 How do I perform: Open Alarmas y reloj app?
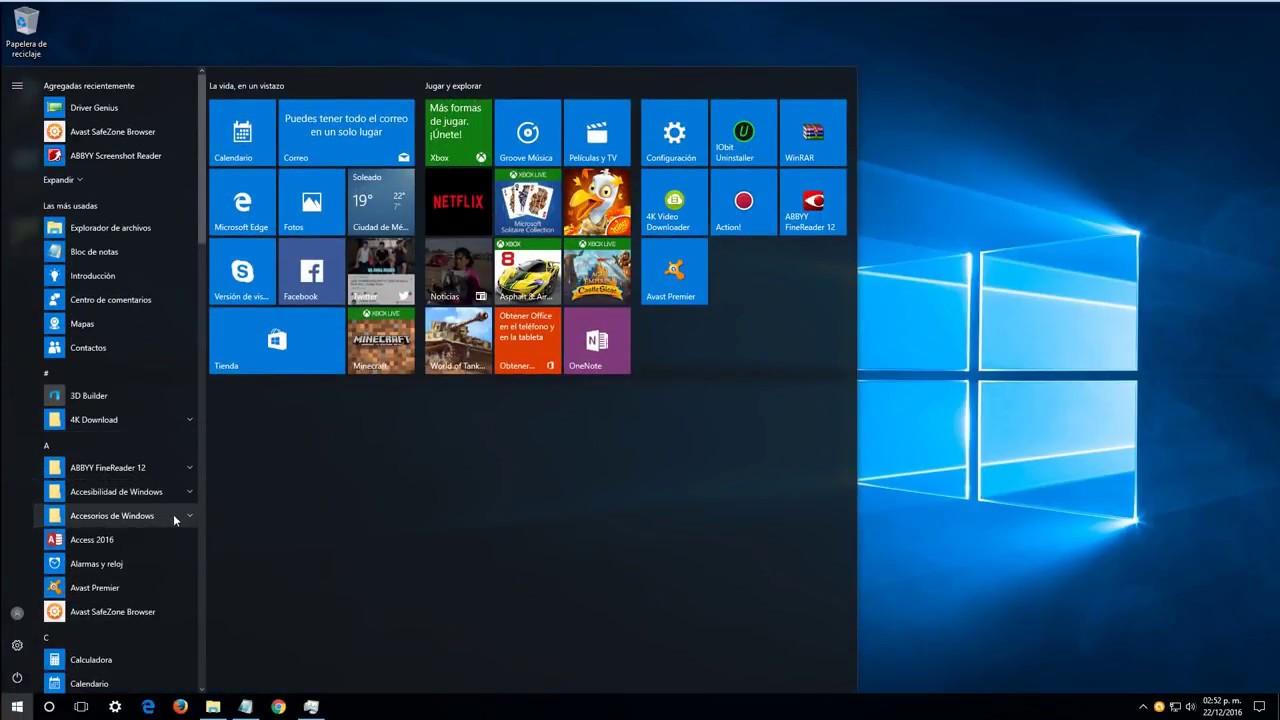click(x=117, y=564)
